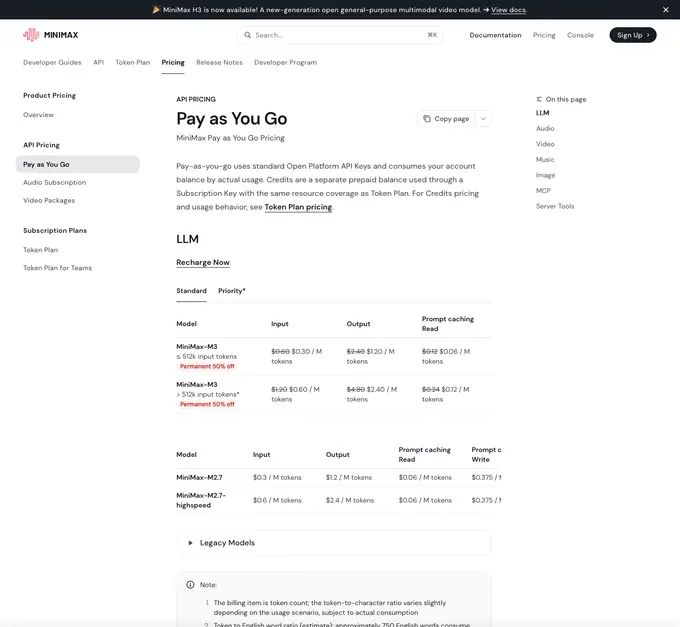
Task: Jump to Music in page outline
Action: pos(545,160)
